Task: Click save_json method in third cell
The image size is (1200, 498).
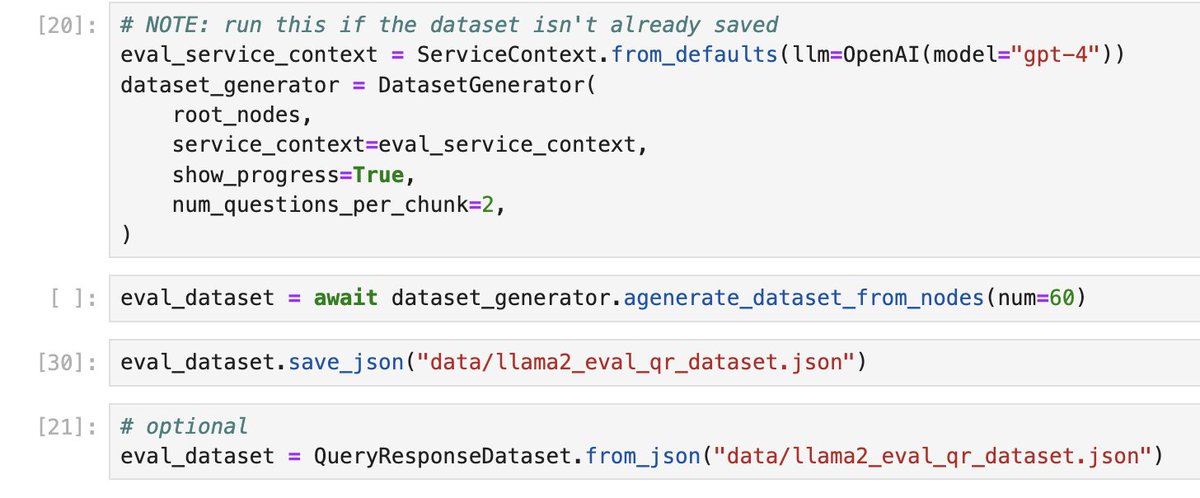Action: coord(348,361)
